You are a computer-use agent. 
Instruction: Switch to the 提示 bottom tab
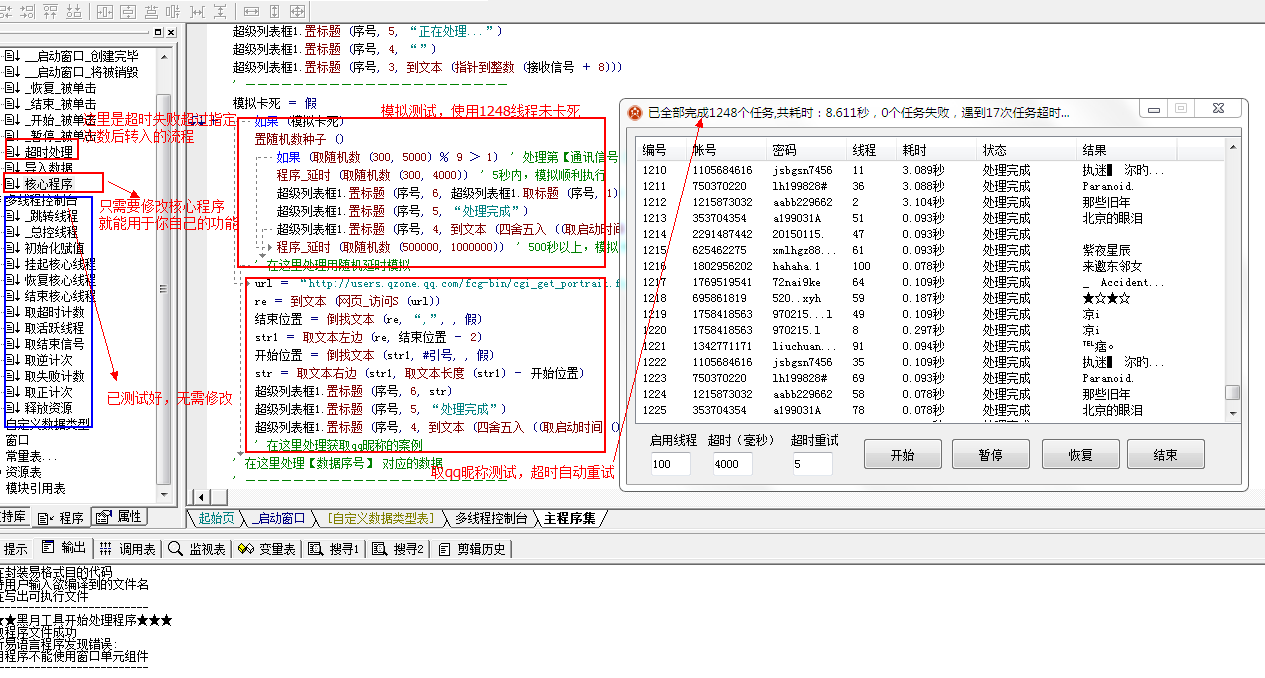coord(15,549)
